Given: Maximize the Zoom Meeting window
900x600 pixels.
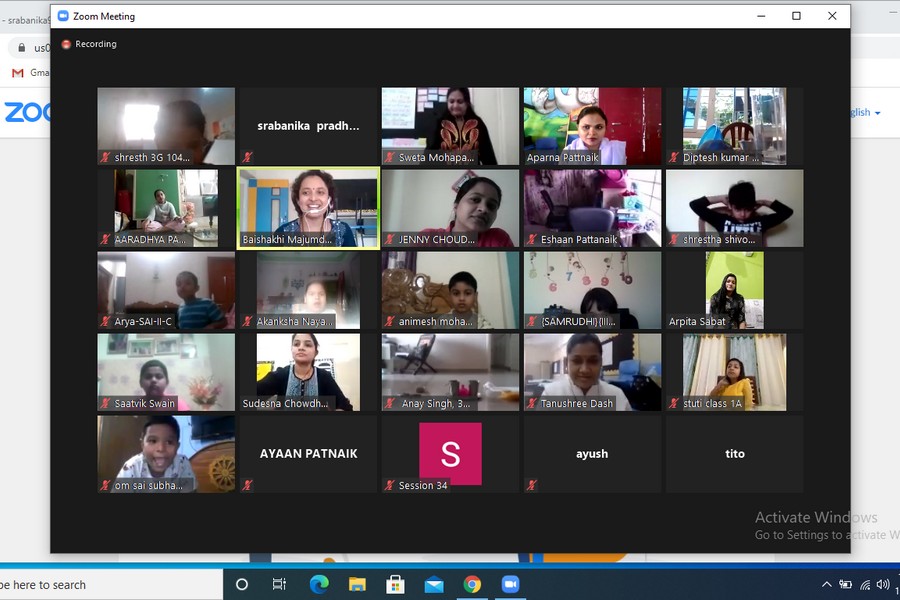Looking at the screenshot, I should [796, 16].
